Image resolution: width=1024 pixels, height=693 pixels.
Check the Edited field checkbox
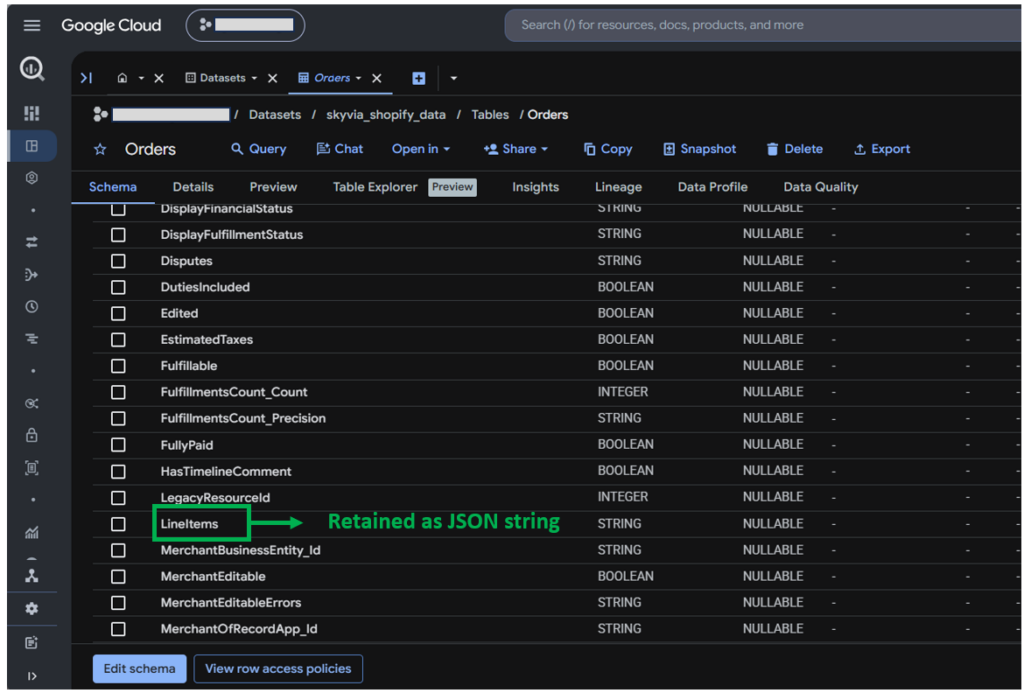tap(118, 314)
